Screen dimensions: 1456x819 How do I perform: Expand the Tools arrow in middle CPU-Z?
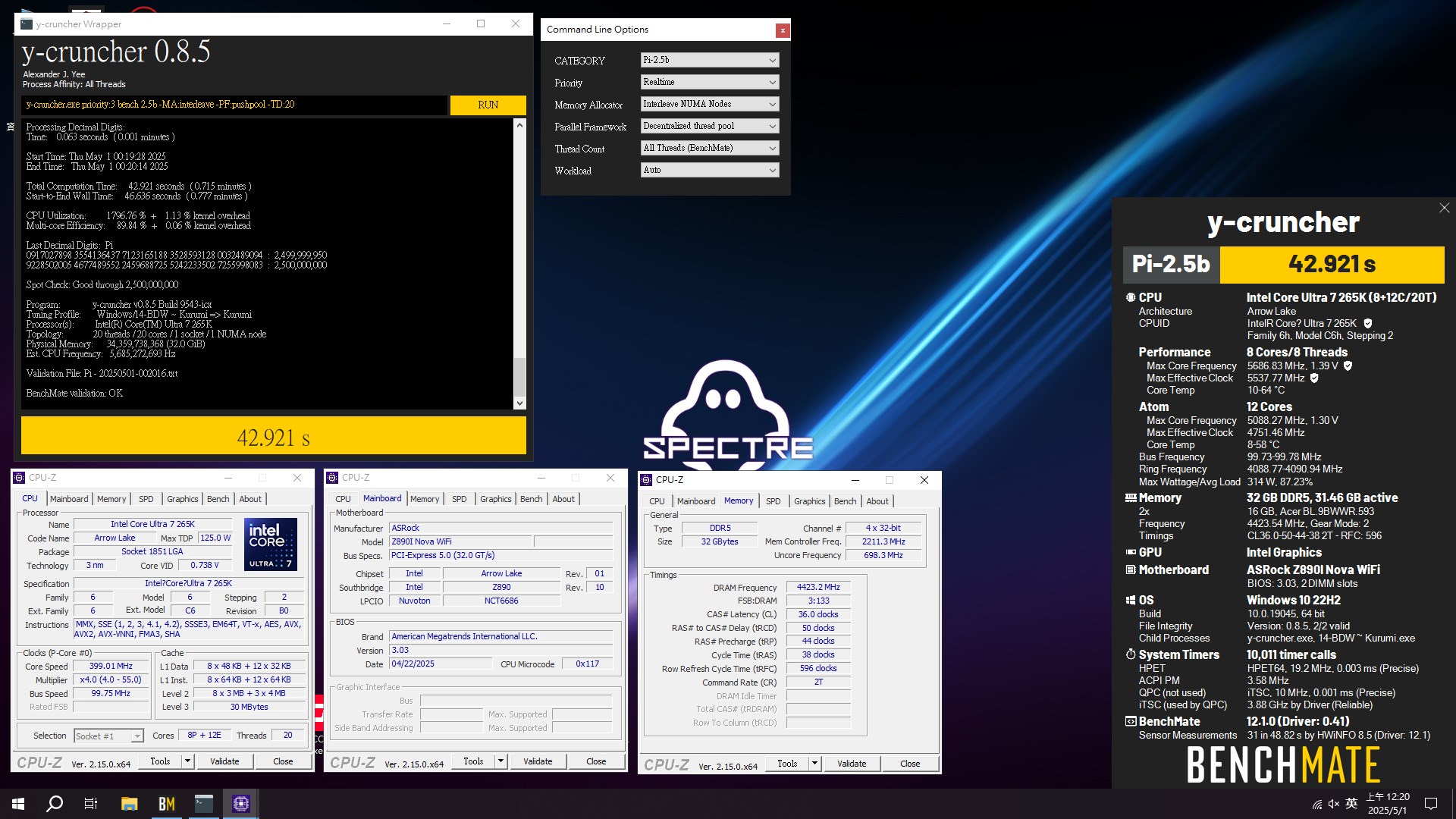[500, 761]
